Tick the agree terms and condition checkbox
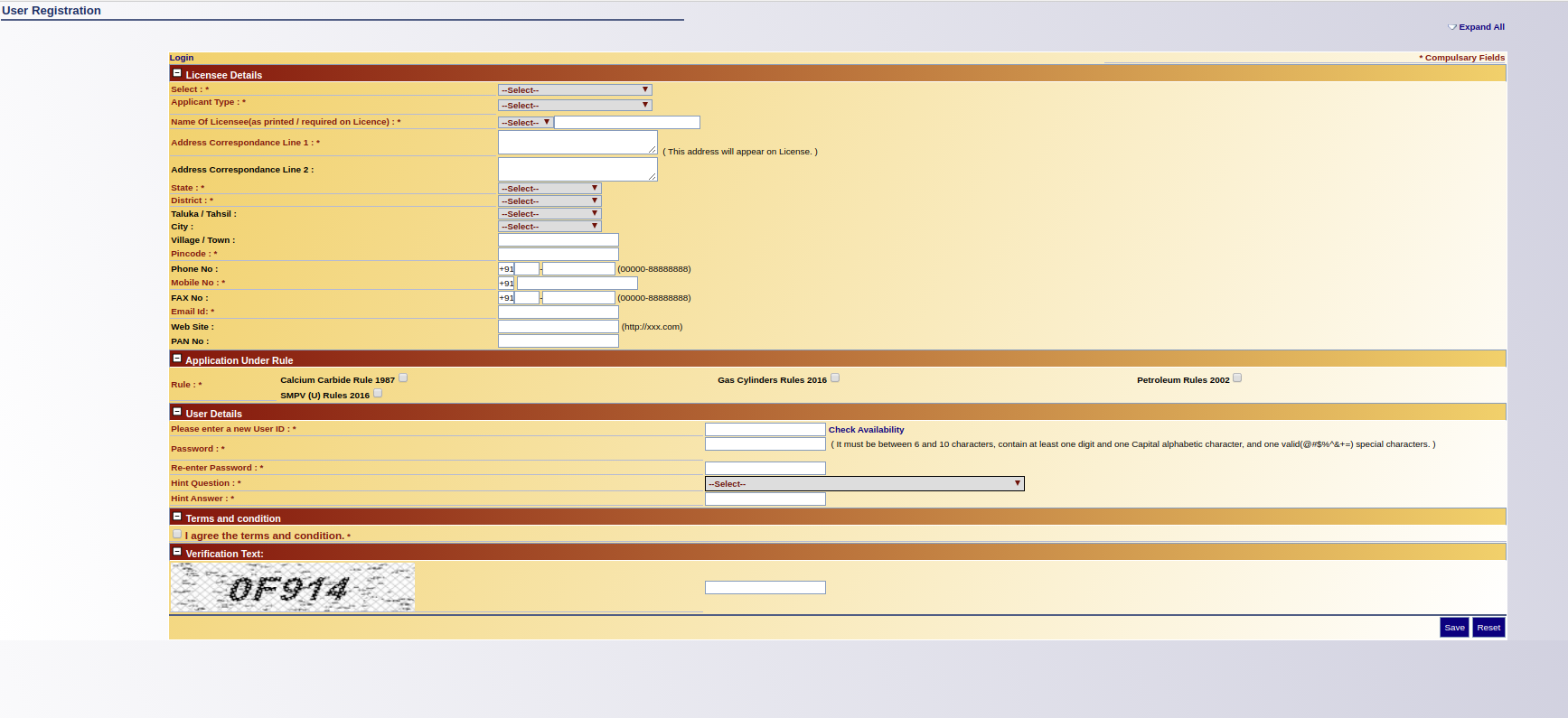 point(177,535)
